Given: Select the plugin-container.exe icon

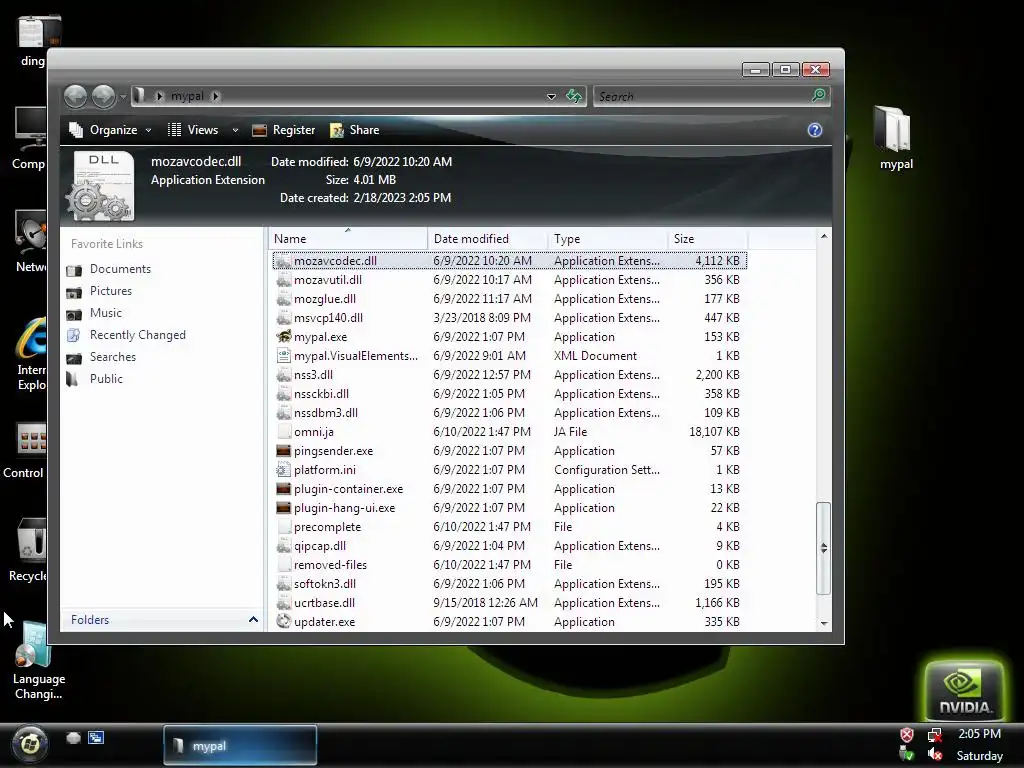Looking at the screenshot, I should [283, 488].
